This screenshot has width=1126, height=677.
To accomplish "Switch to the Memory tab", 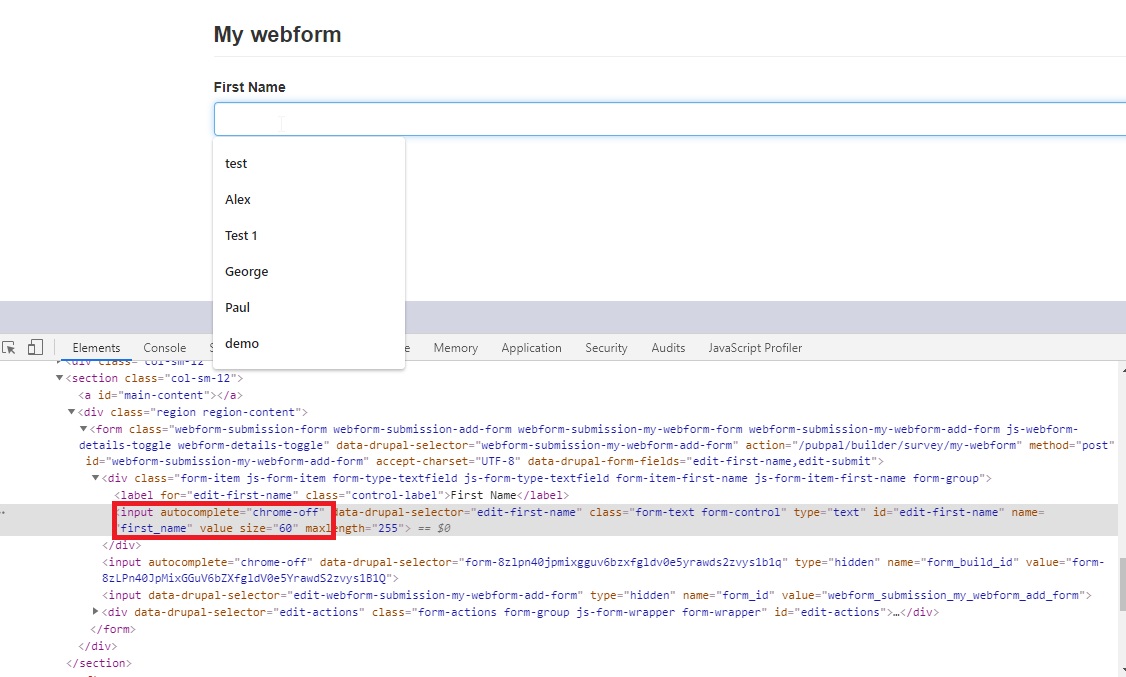I will point(455,347).
